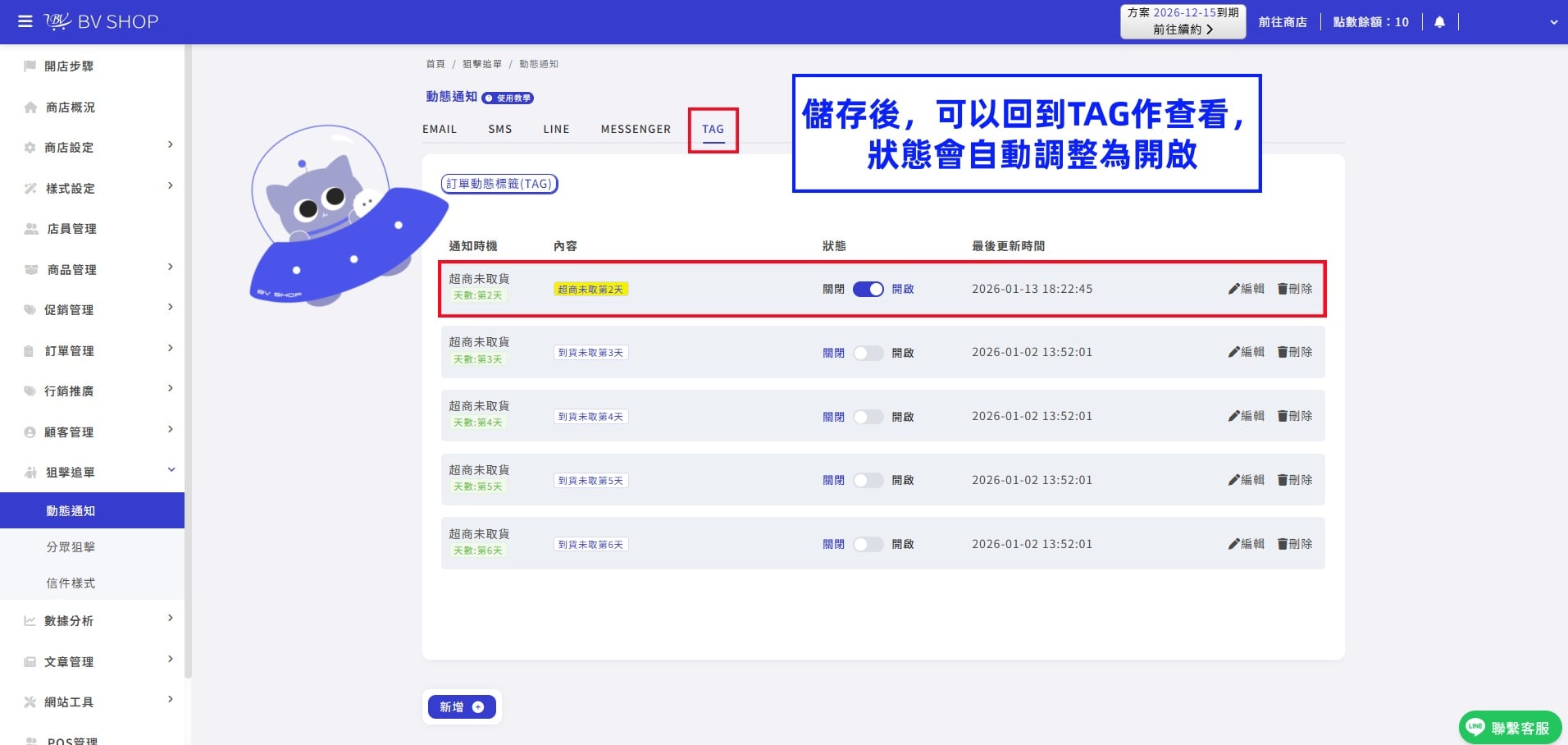Switch to the SMS tab

500,130
